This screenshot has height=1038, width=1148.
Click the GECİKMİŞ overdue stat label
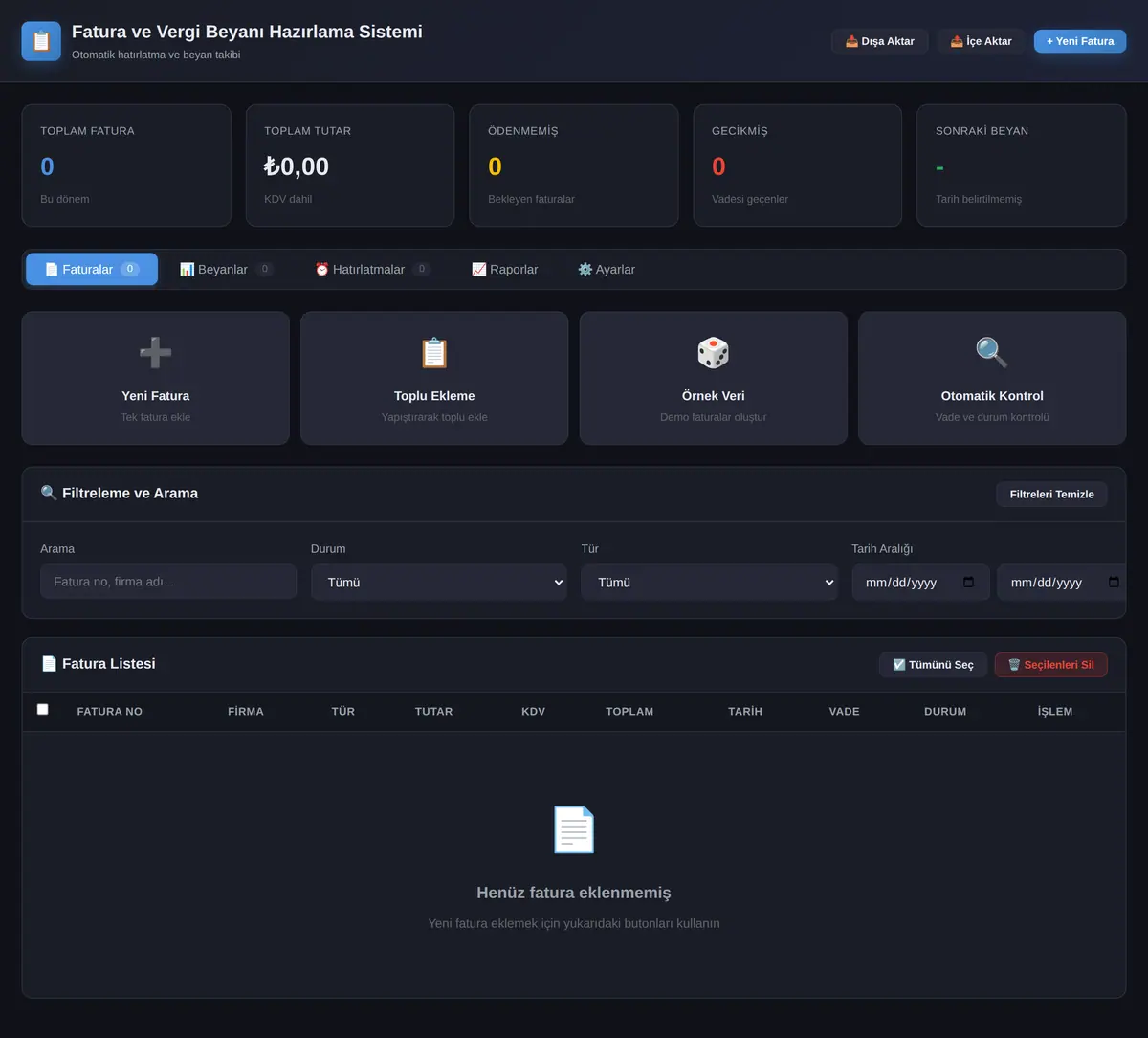tap(740, 131)
